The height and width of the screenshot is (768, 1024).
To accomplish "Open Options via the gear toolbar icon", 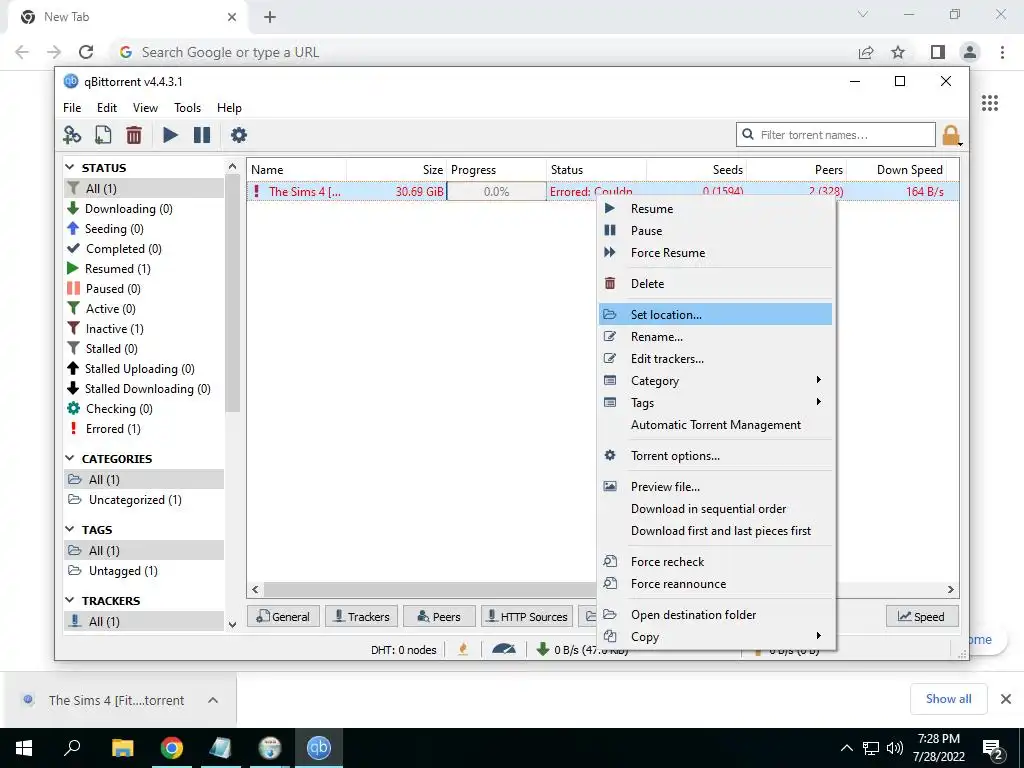I will point(239,135).
